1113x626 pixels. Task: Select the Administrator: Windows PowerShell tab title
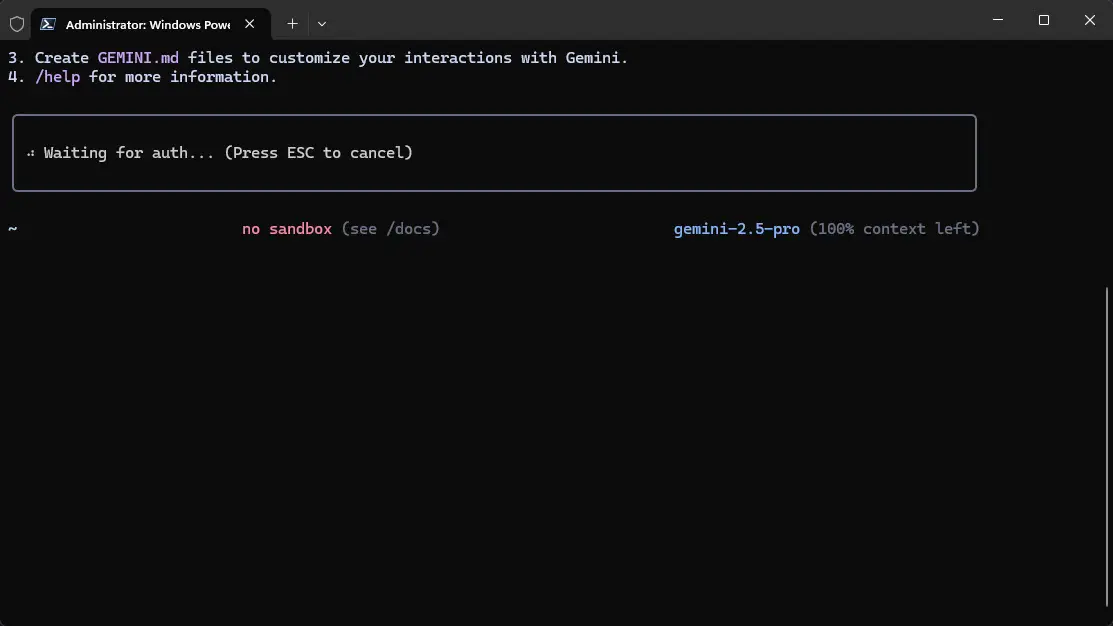(x=147, y=23)
